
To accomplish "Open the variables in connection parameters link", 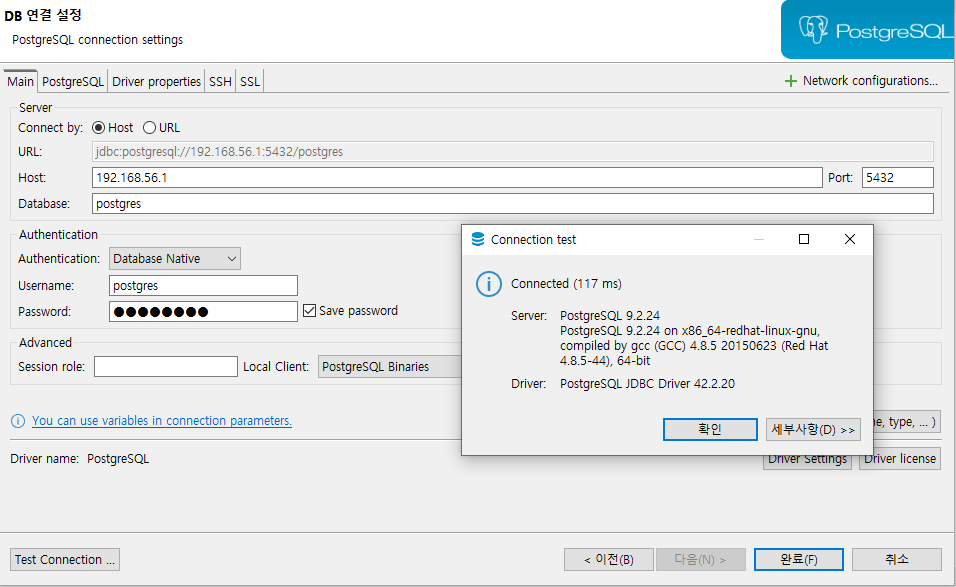I will pos(162,421).
